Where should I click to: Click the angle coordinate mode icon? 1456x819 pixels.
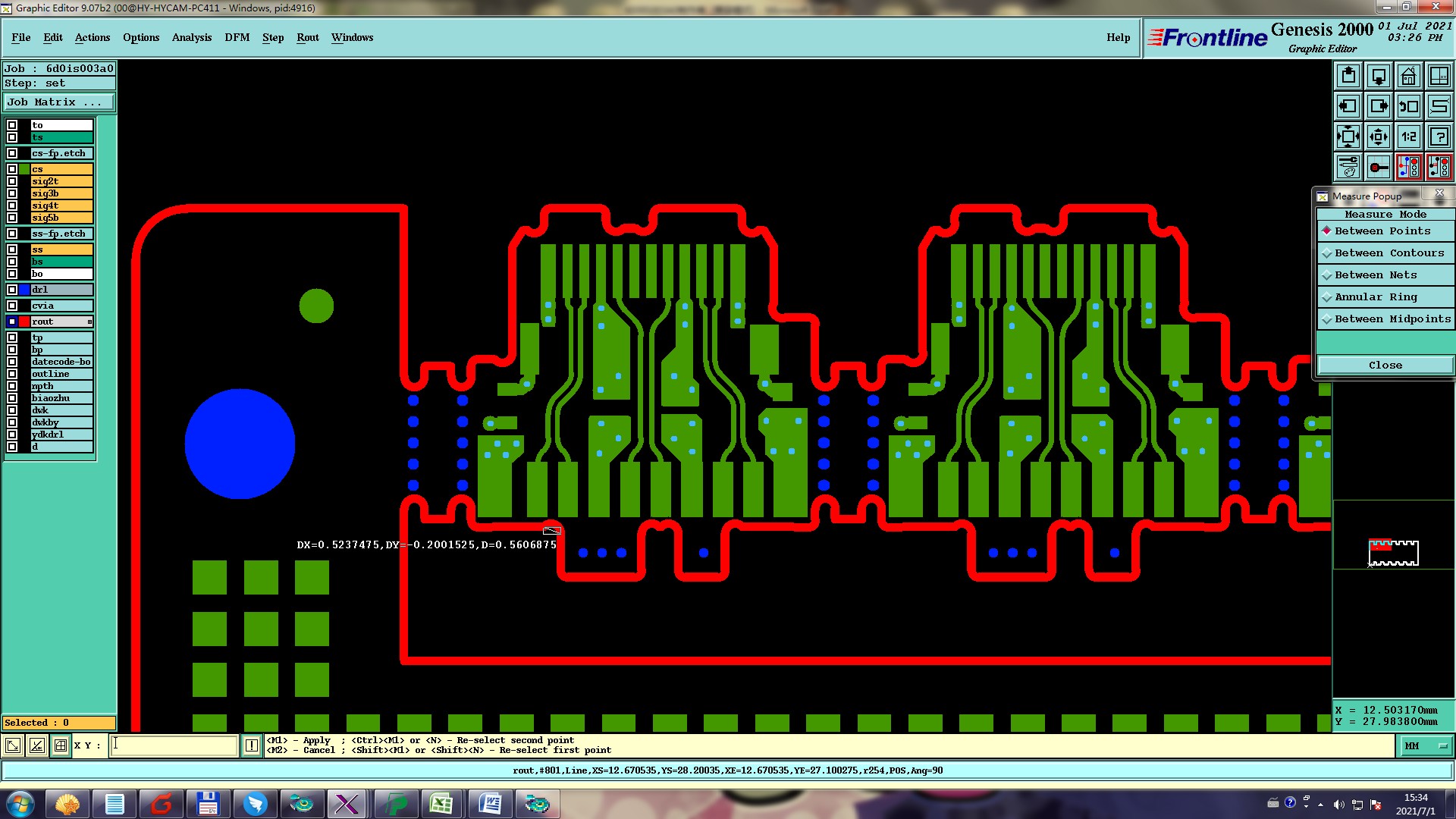[36, 745]
